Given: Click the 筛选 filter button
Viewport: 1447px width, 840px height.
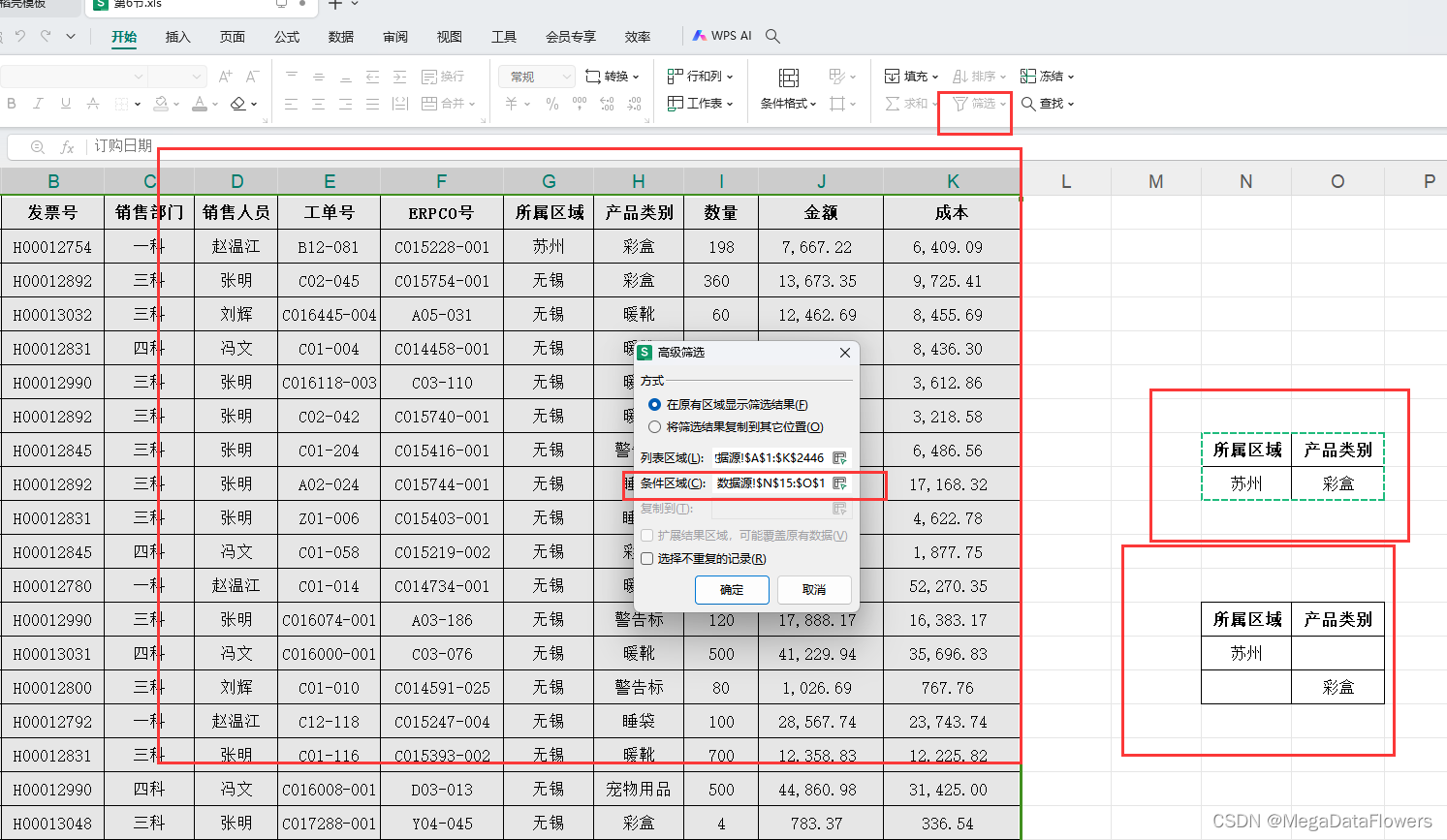Looking at the screenshot, I should [x=980, y=104].
